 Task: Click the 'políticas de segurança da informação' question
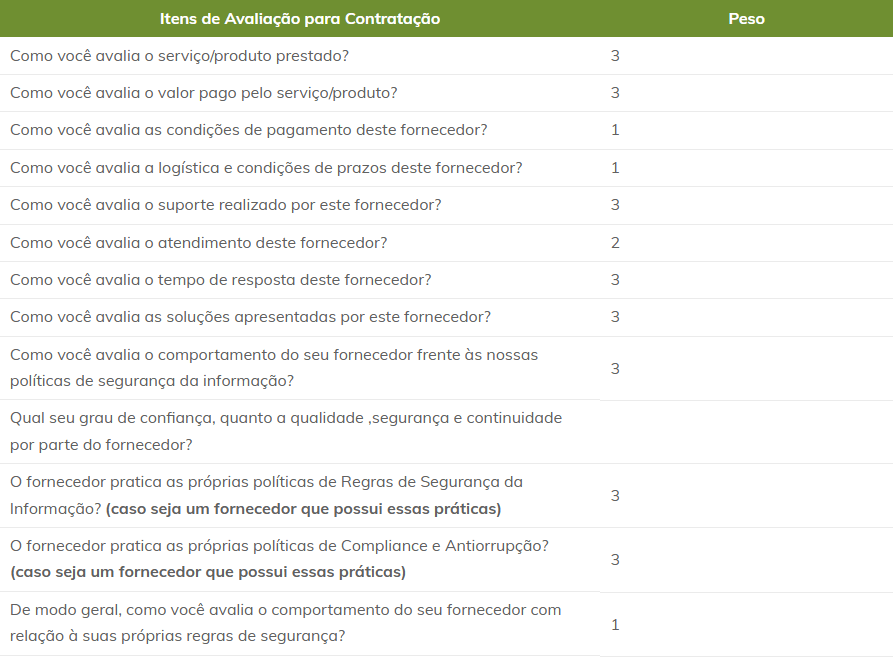(275, 368)
